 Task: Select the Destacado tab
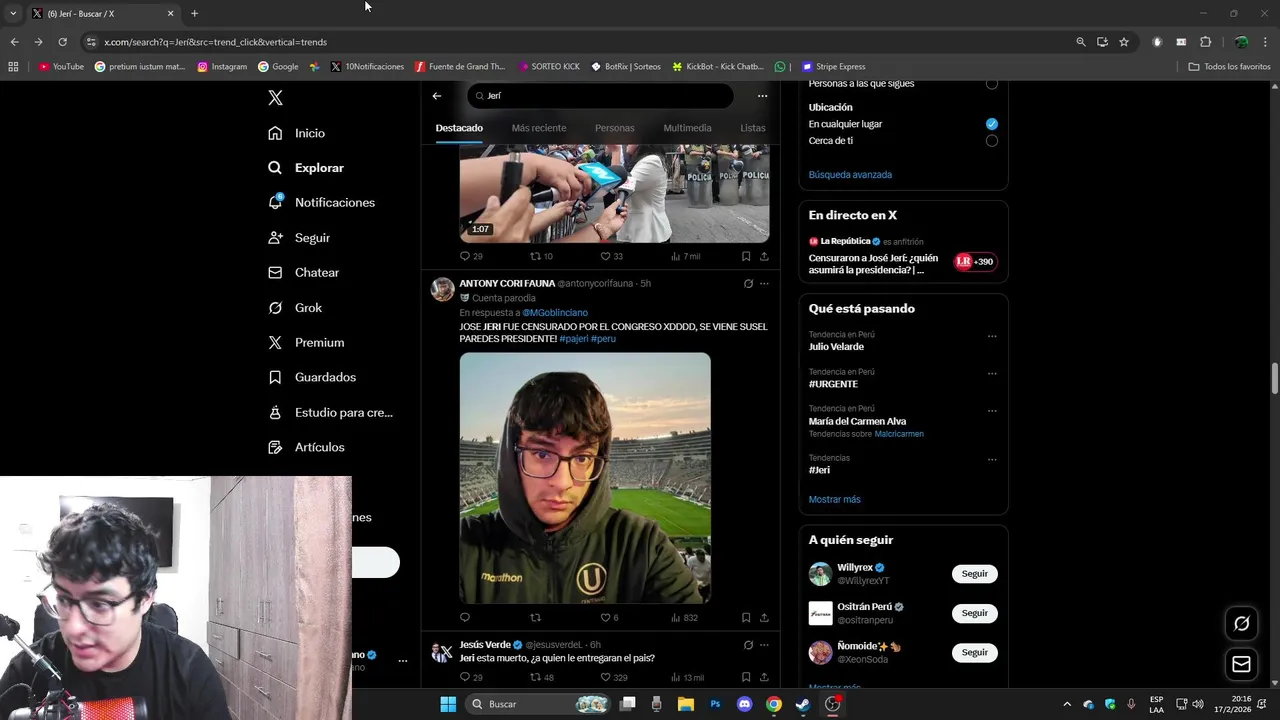[459, 128]
